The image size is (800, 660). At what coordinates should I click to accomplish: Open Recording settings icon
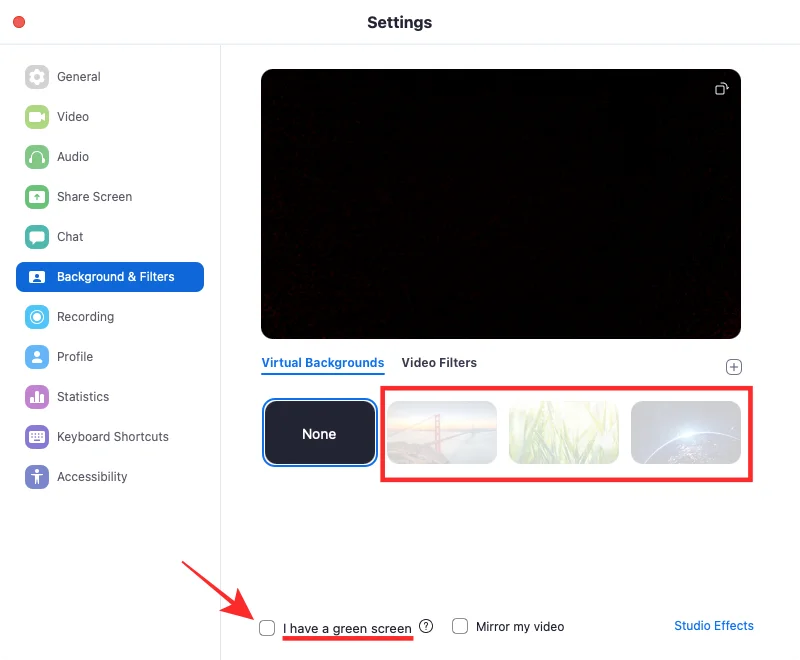coord(37,317)
